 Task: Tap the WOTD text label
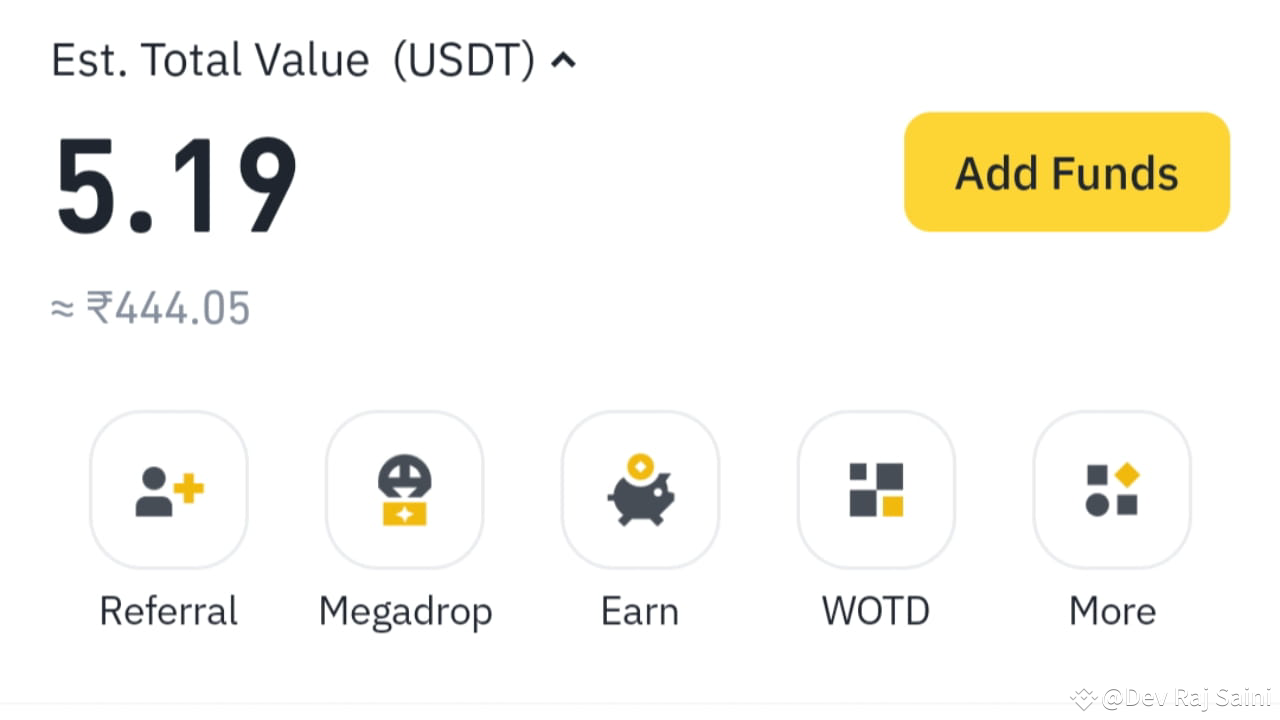[x=876, y=611]
